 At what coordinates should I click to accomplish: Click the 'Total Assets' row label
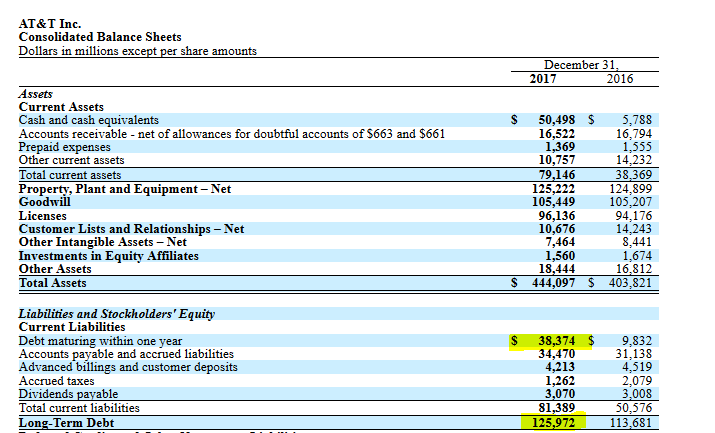tap(52, 283)
